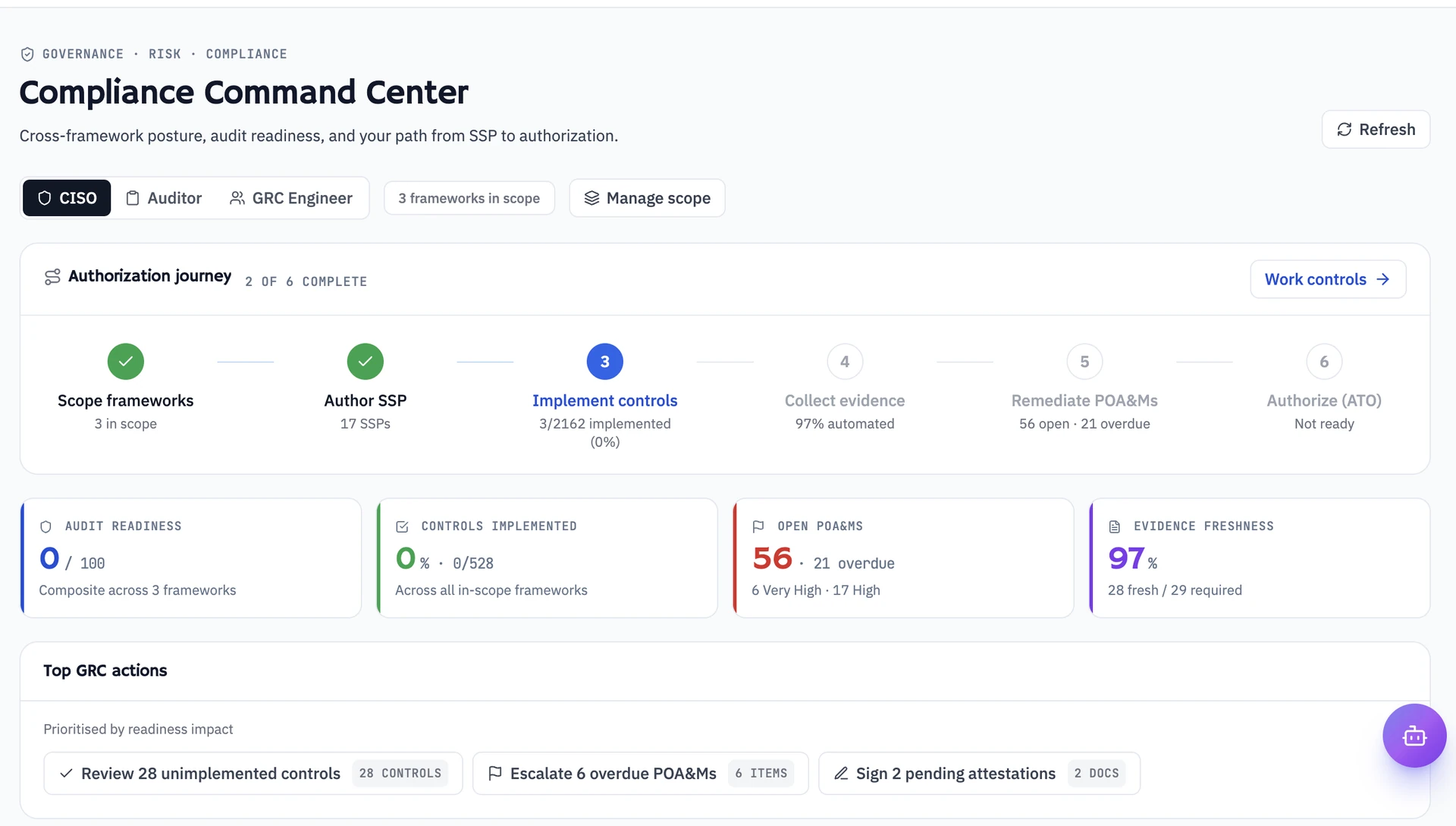
Task: Open the purple chatbot assistant button
Action: coord(1414,736)
